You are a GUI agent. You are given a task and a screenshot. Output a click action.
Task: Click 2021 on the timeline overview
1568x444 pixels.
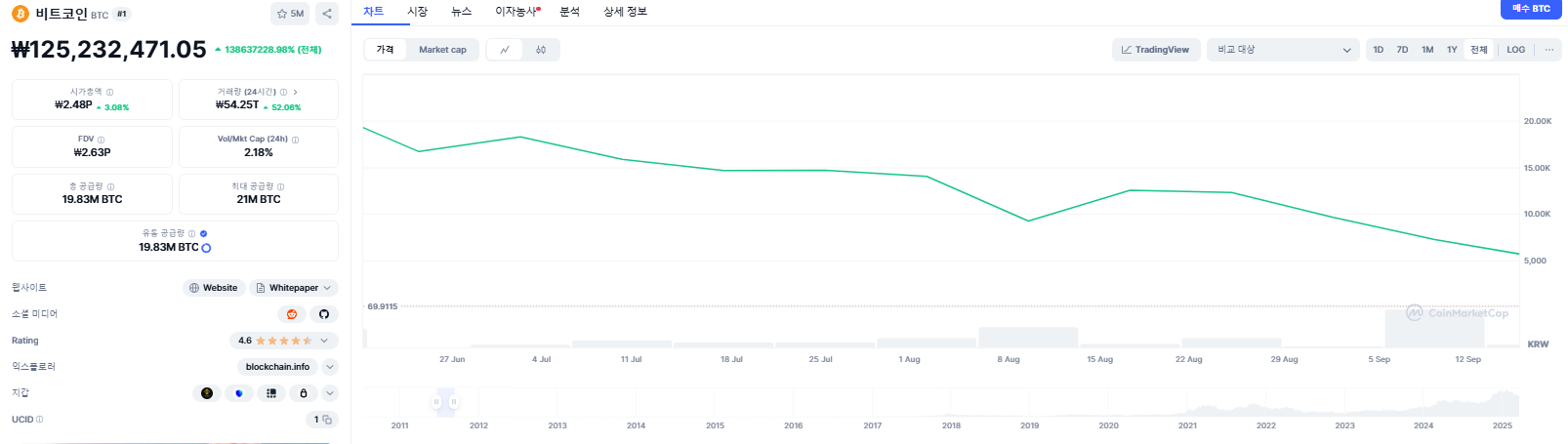click(1187, 425)
